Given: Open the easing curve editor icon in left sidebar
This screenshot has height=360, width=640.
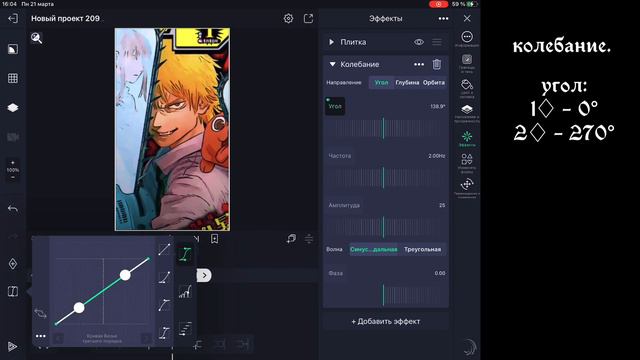Looking at the screenshot, I should tap(13, 291).
